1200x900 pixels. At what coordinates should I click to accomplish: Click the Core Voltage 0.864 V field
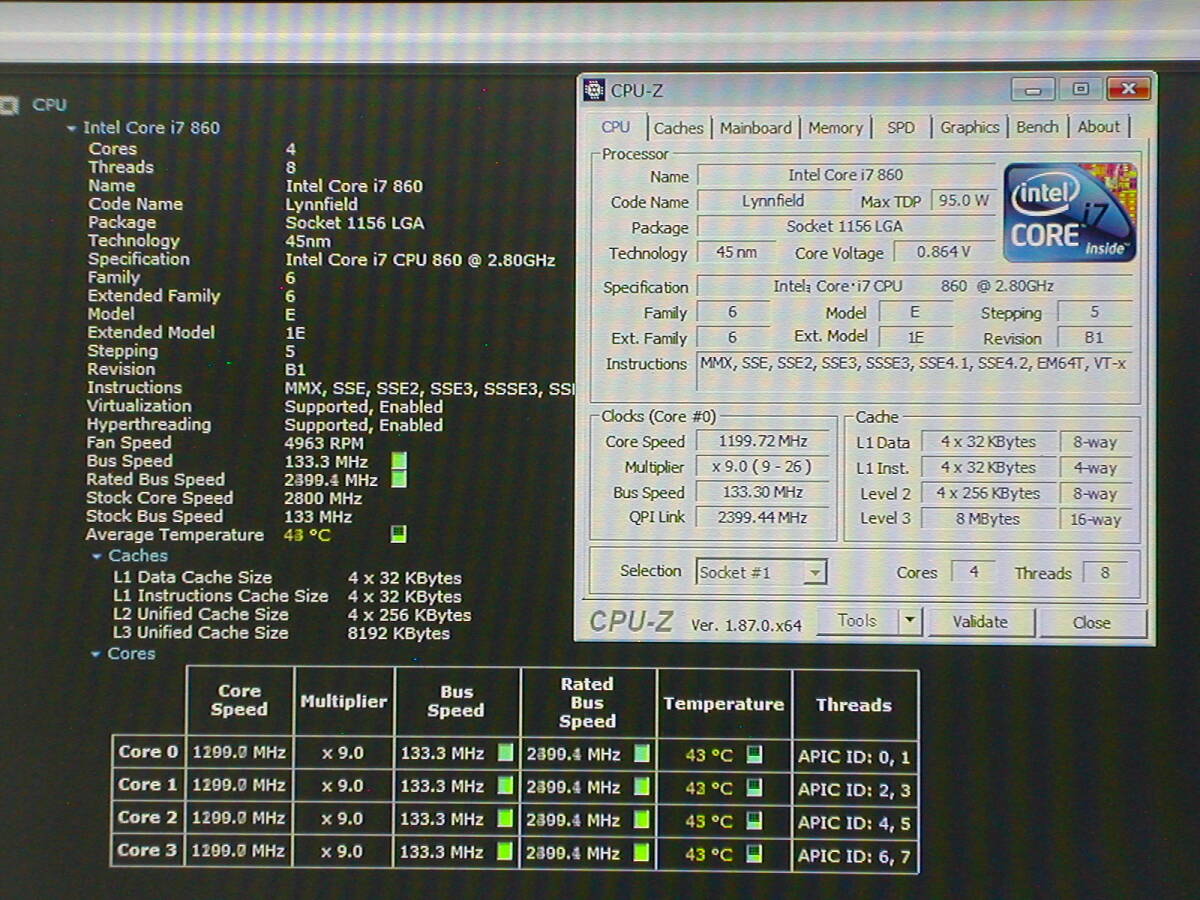pyautogui.click(x=943, y=252)
